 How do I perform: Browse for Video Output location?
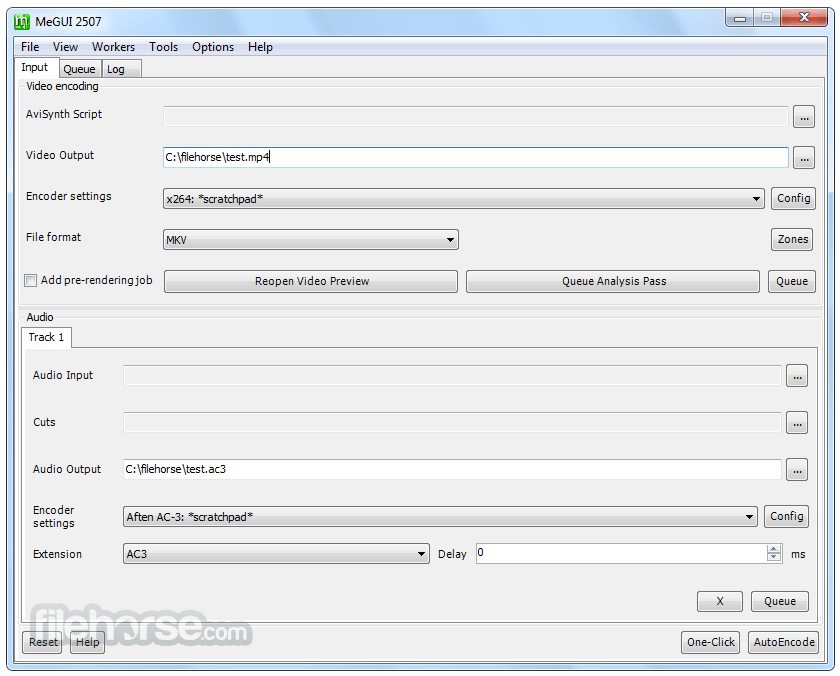pos(804,157)
